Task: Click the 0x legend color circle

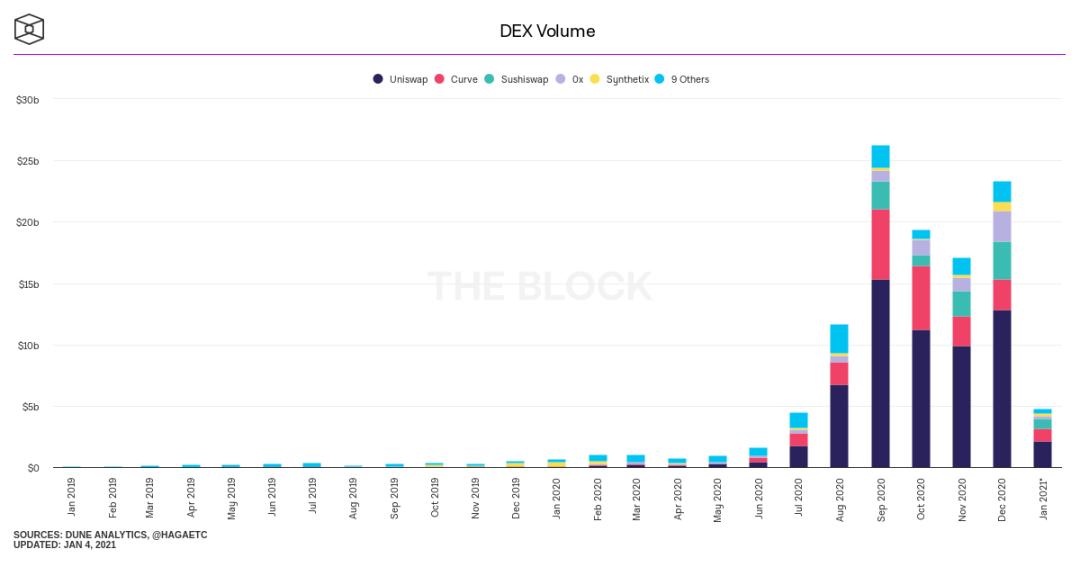Action: 561,79
